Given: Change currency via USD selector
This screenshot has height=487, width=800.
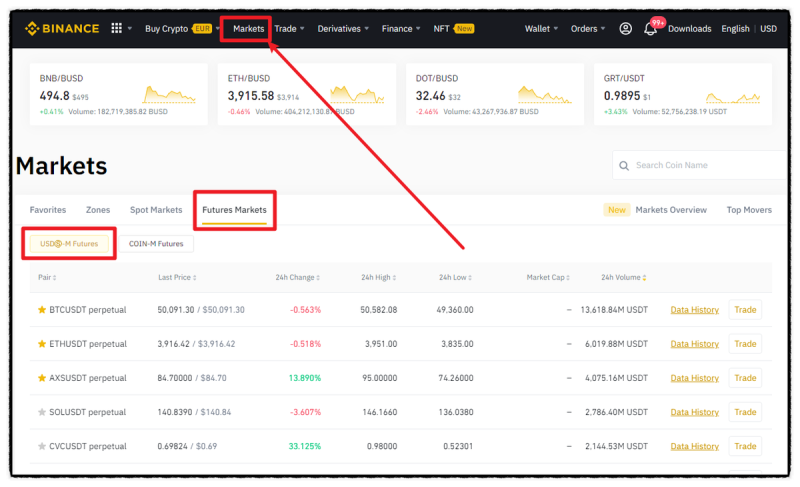Looking at the screenshot, I should tap(768, 29).
